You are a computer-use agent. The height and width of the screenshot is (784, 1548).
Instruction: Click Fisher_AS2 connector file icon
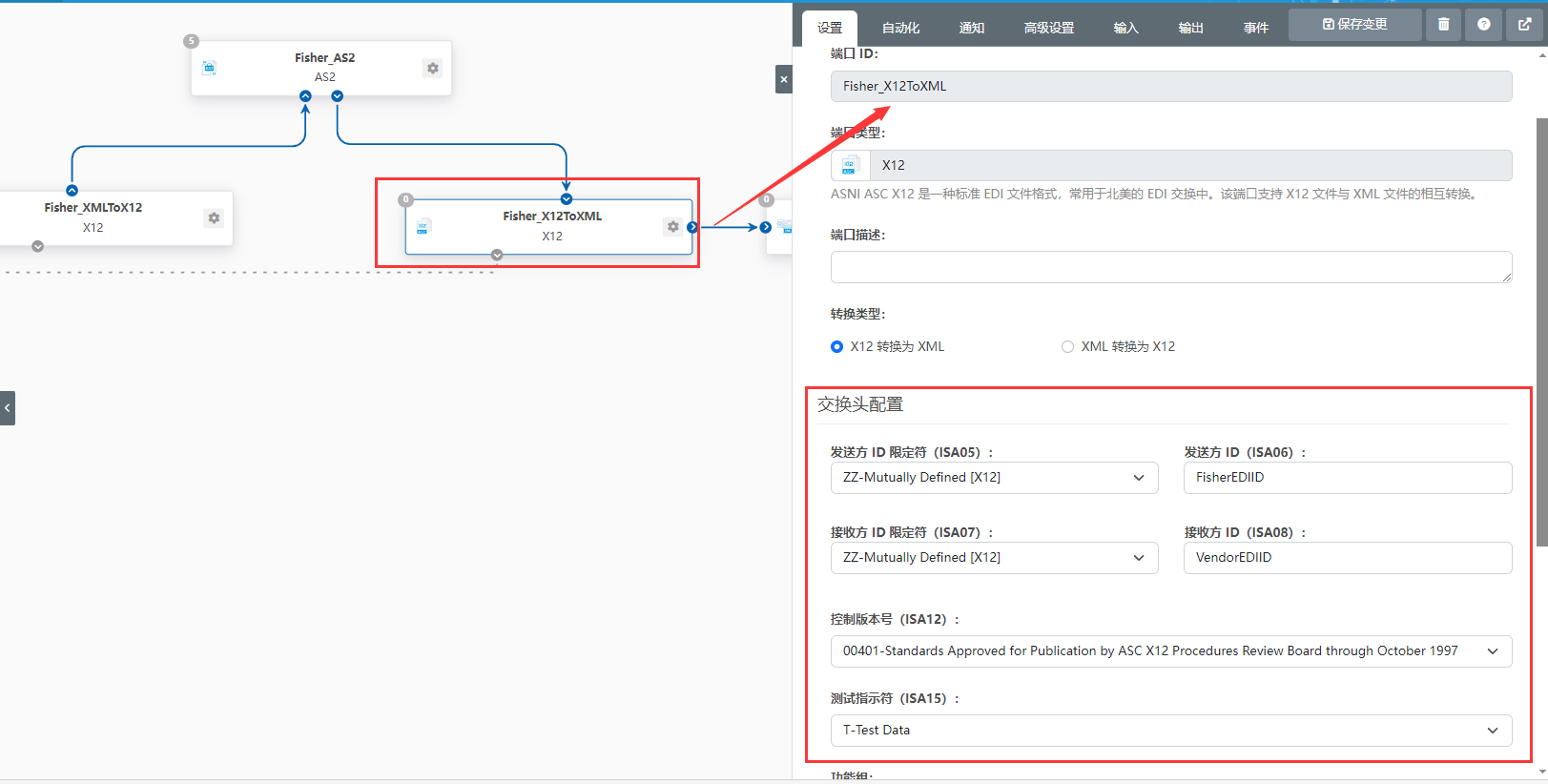click(x=210, y=68)
